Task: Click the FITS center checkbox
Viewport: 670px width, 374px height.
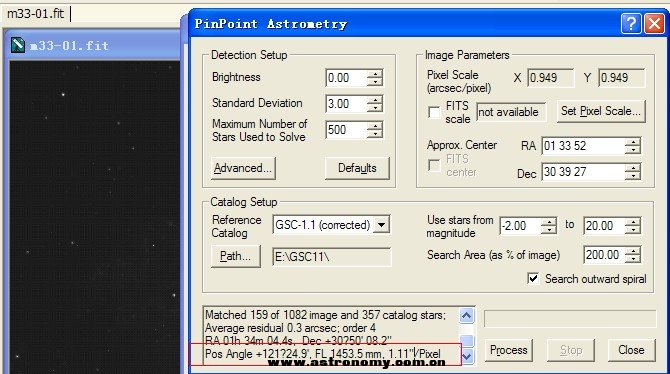Action: point(434,165)
